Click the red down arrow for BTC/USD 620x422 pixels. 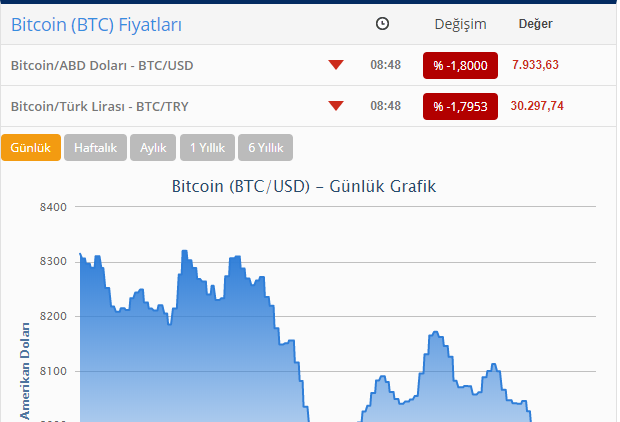tap(336, 65)
